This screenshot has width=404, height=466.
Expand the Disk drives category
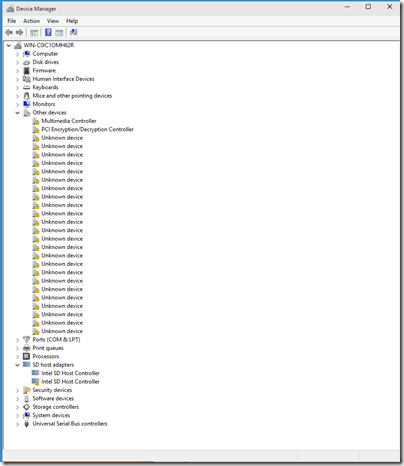coord(18,62)
